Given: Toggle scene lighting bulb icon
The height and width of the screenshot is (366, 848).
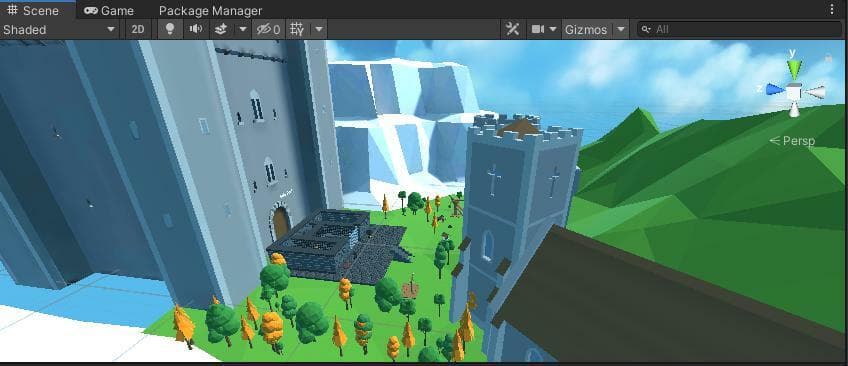Looking at the screenshot, I should pyautogui.click(x=170, y=29).
